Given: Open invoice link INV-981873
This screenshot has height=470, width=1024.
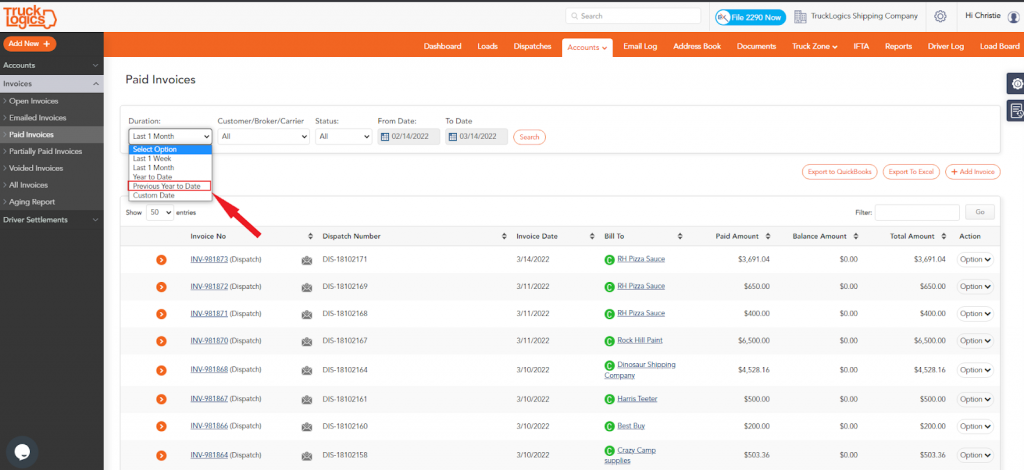Looking at the screenshot, I should 209,259.
